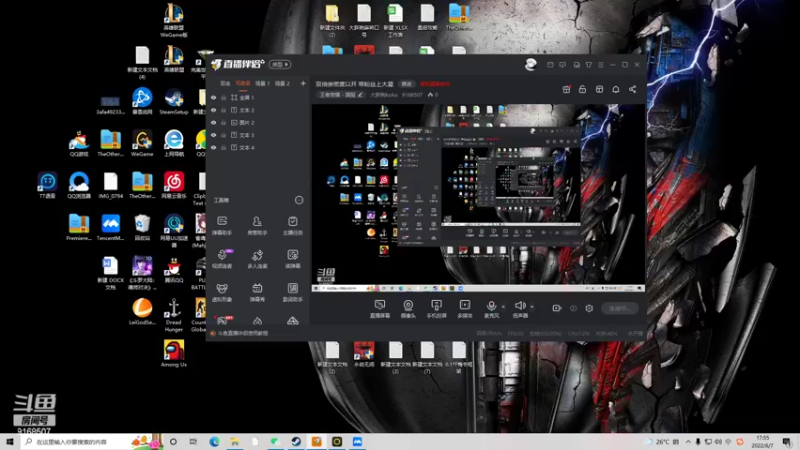
Task: Open the 主播任务 tool
Action: (292, 225)
